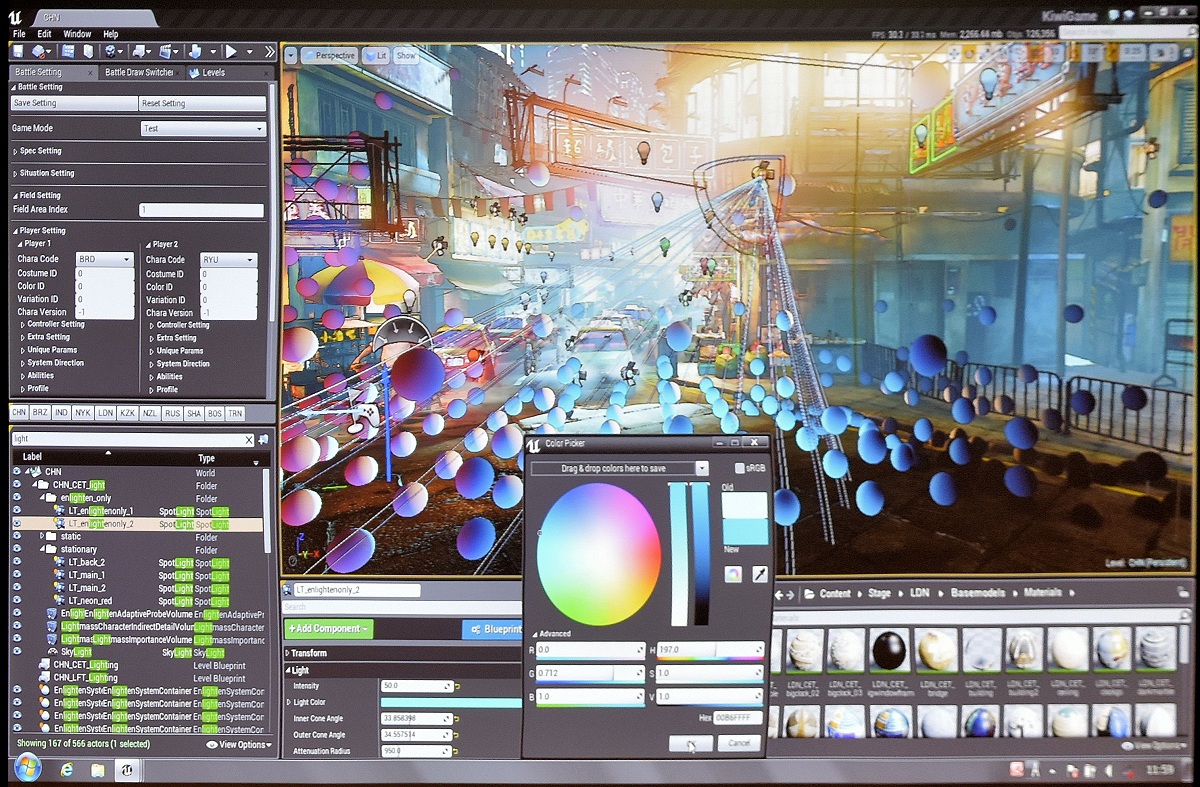The image size is (1200, 787).
Task: Enable the sRGB checkbox
Action: [740, 468]
